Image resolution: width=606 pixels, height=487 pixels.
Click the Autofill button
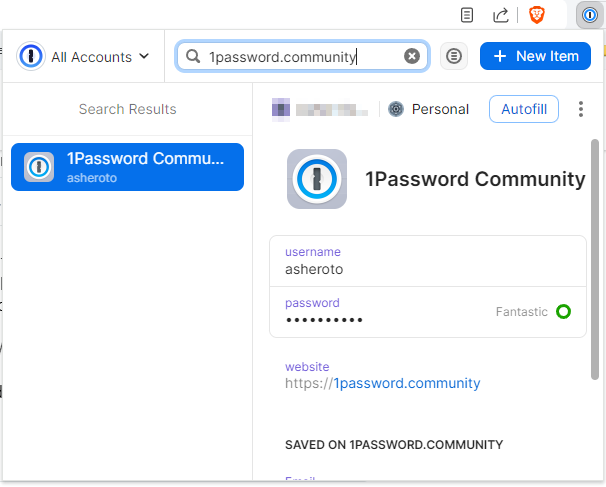pos(524,109)
